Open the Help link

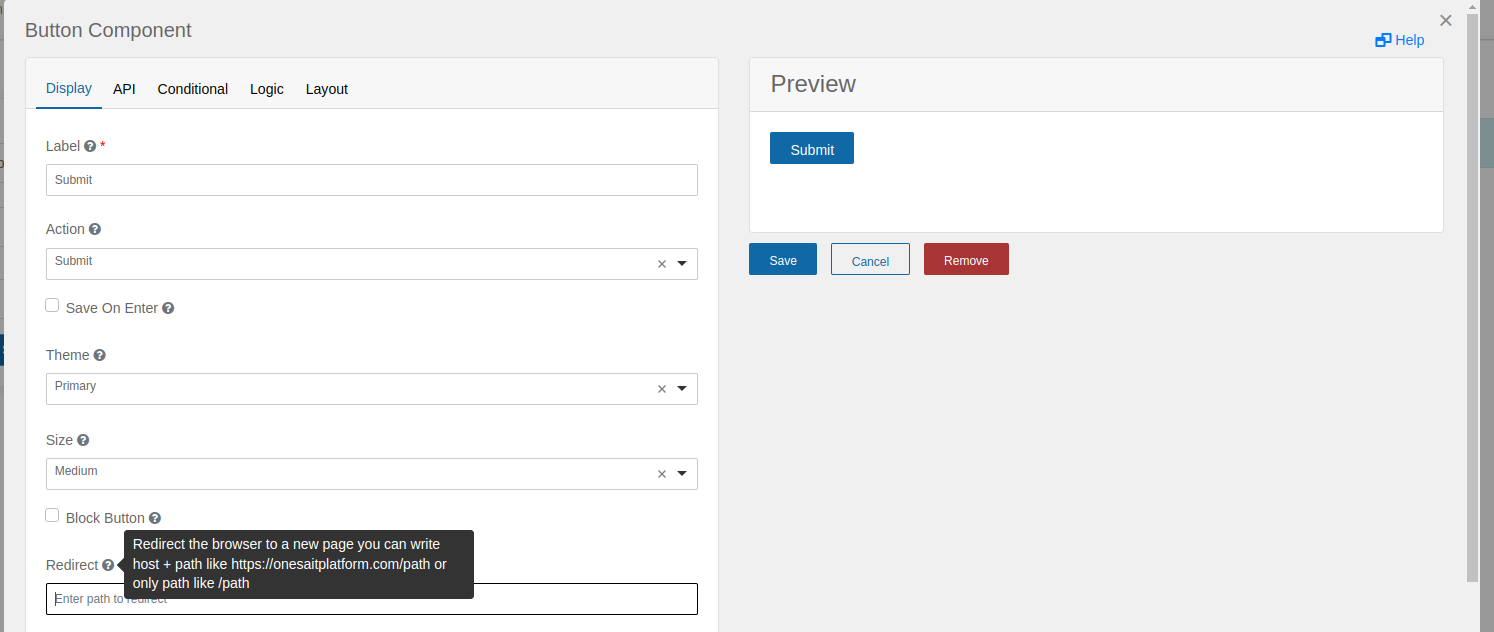click(x=1399, y=40)
